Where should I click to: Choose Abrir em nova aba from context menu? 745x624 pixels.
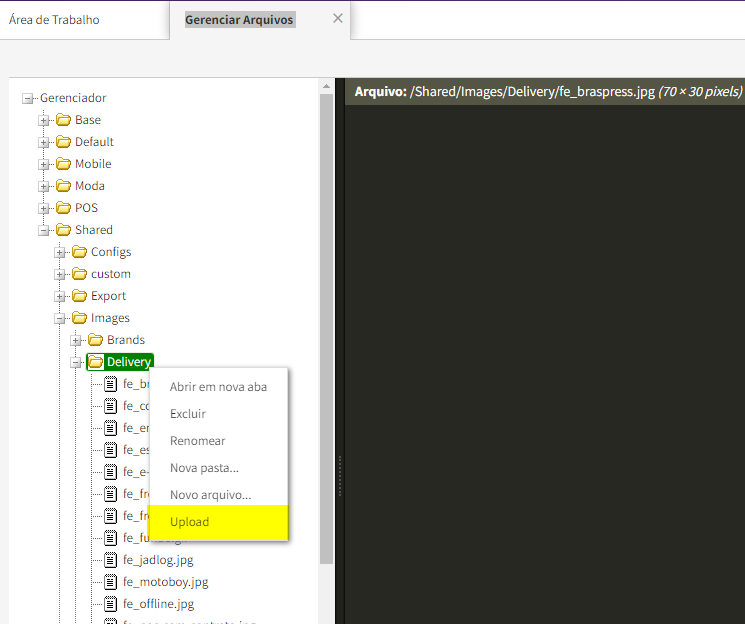(219, 387)
